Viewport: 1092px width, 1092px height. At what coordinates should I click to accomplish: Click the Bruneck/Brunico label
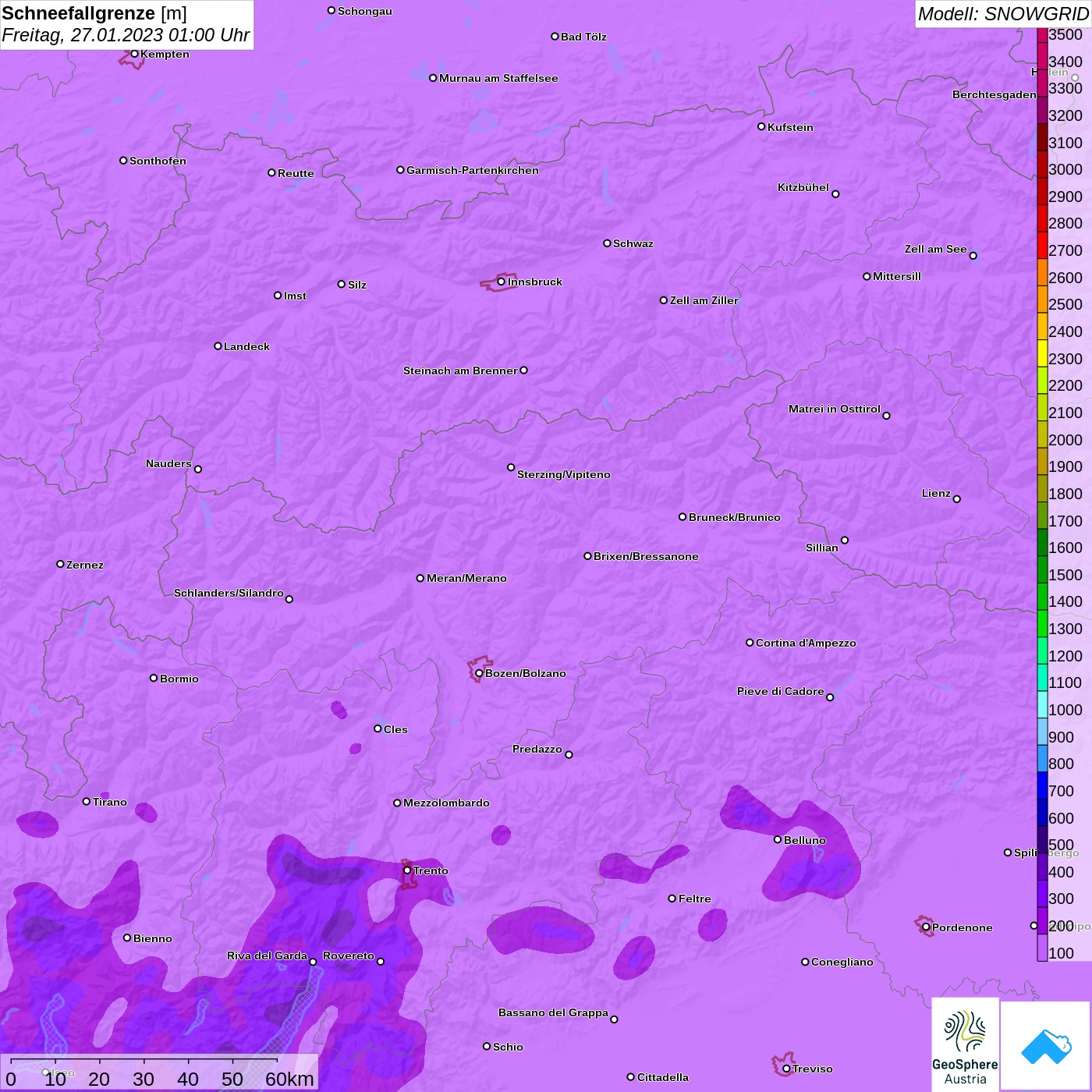coord(735,517)
